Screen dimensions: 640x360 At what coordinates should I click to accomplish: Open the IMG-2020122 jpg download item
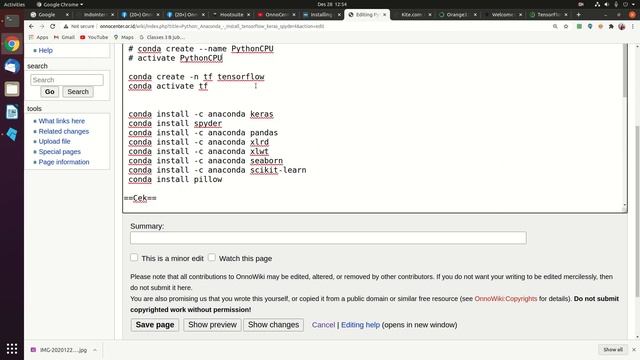[59, 350]
